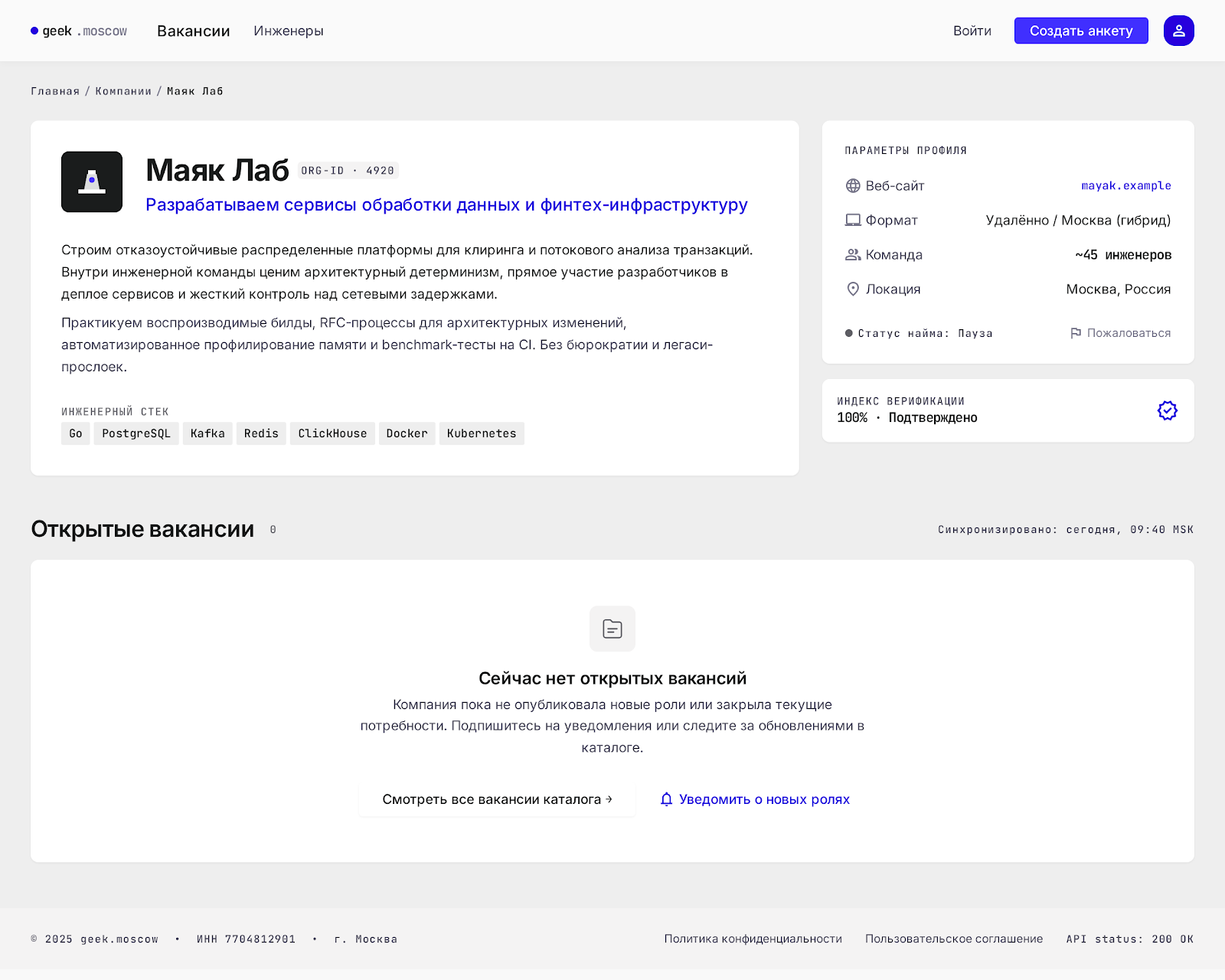
Task: Click the Статус найма: Пауза indicator
Action: point(919,333)
